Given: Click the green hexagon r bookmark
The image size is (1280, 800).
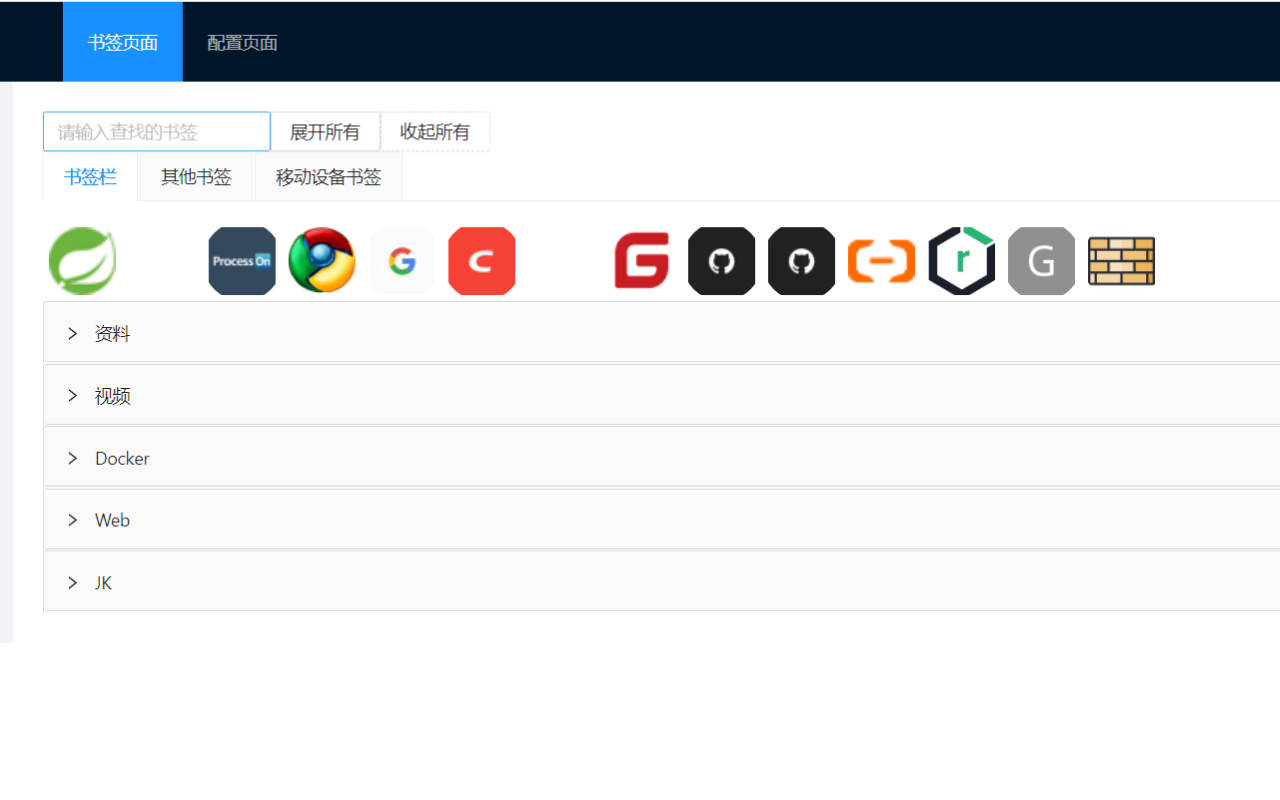Looking at the screenshot, I should click(961, 260).
